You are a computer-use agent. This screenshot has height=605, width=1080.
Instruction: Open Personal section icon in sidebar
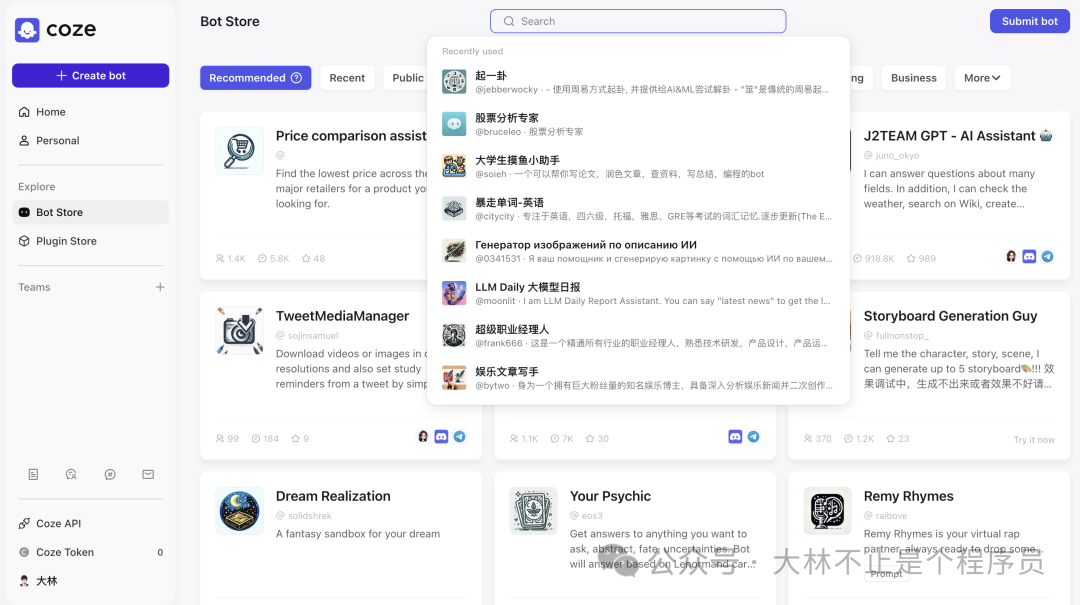click(24, 141)
